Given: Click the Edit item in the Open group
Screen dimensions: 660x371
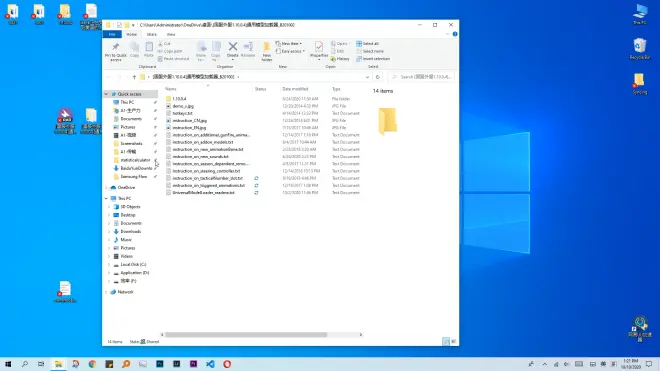Looking at the screenshot, I should point(338,51).
